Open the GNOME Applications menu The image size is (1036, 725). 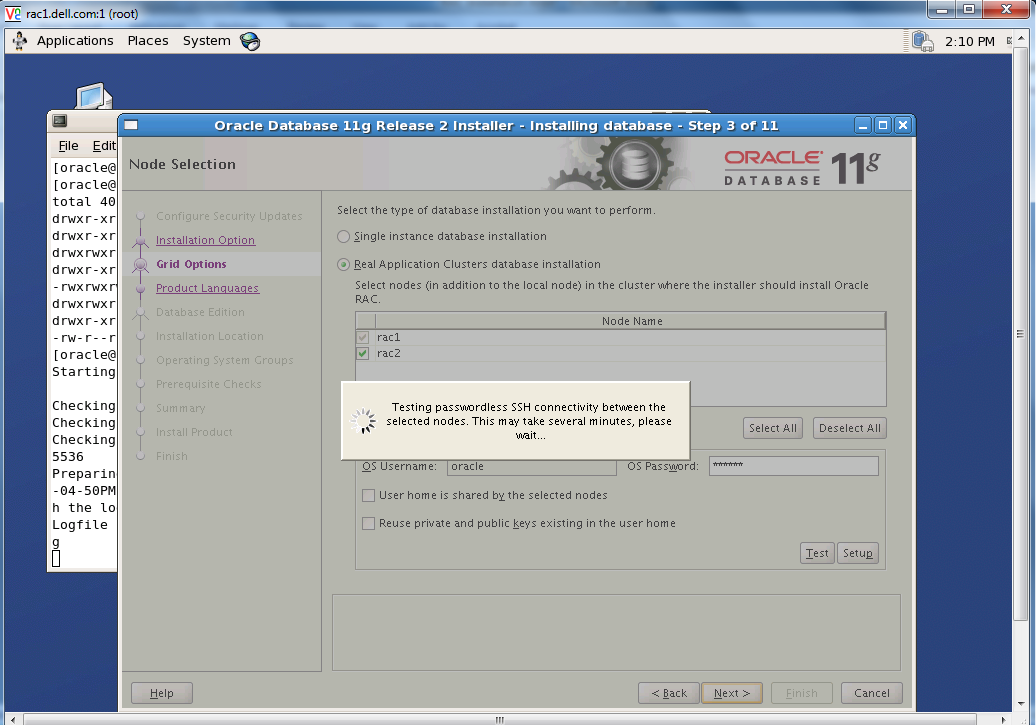pyautogui.click(x=75, y=41)
